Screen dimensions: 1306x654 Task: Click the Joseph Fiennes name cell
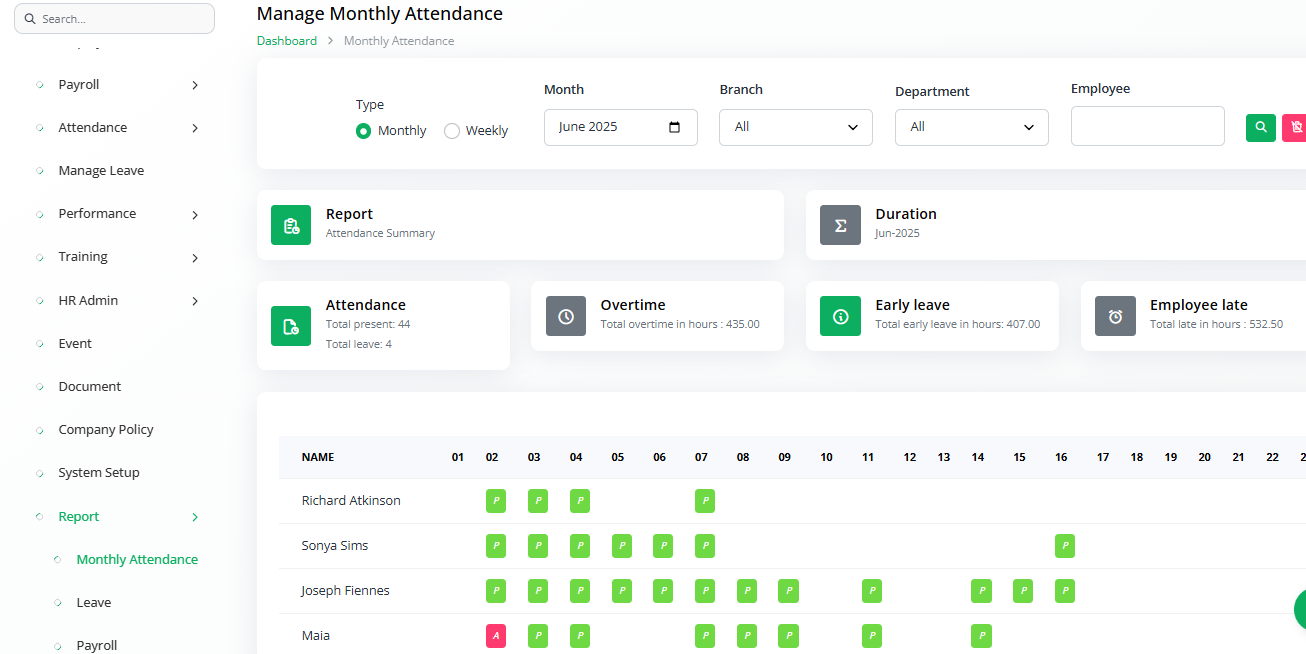[346, 591]
